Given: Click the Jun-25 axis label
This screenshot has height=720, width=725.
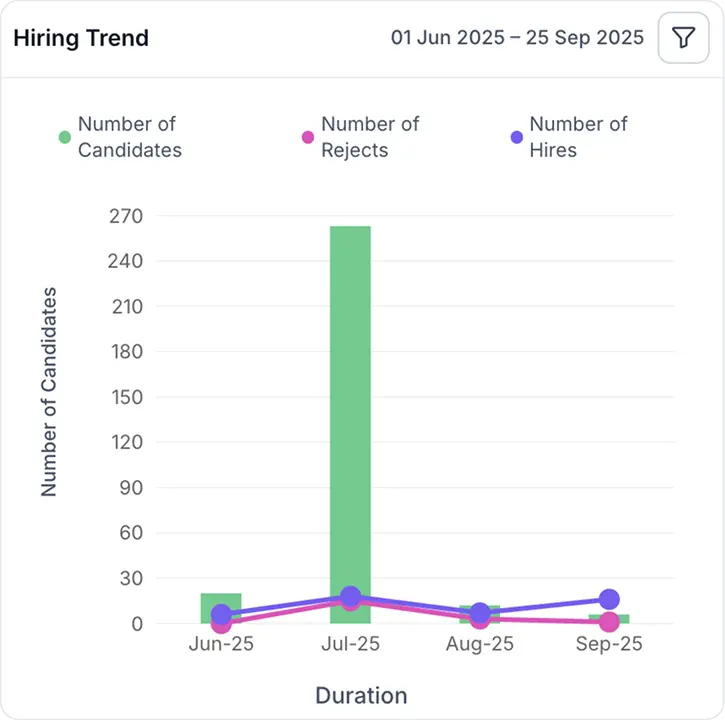Looking at the screenshot, I should pyautogui.click(x=221, y=643).
